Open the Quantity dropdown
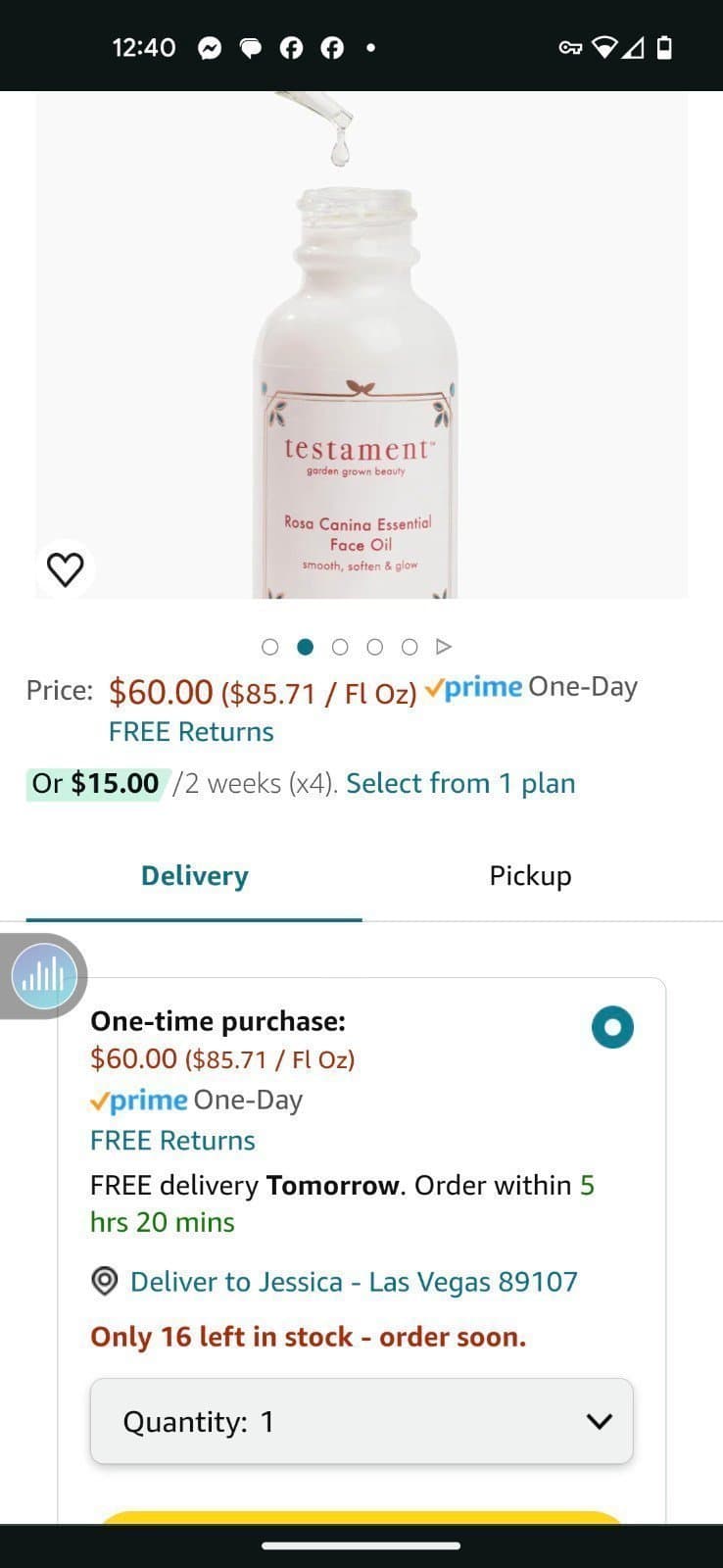 361,1421
